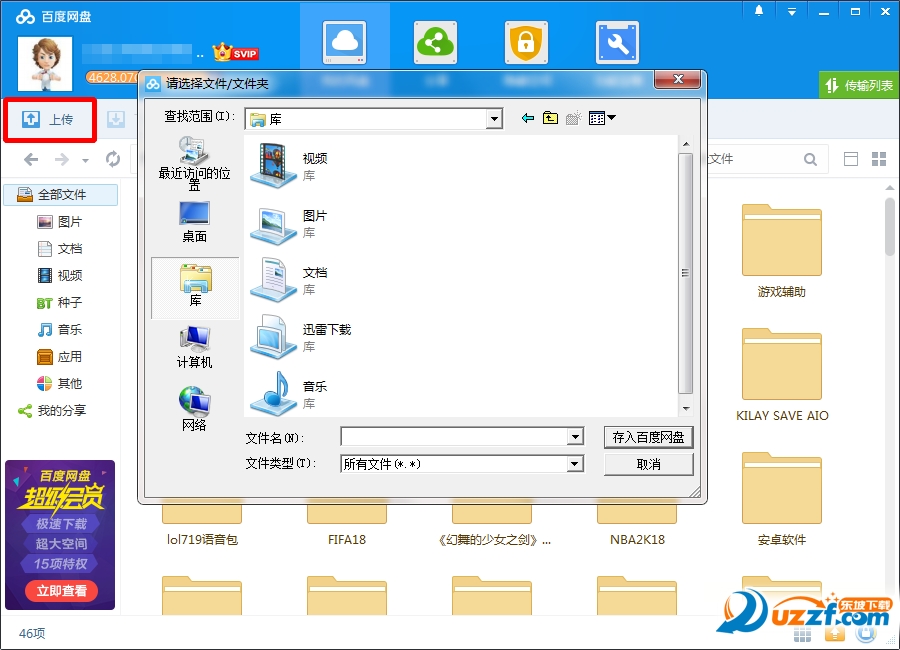Open the NBA2K18 folder
The width and height of the screenshot is (900, 650).
(x=637, y=525)
